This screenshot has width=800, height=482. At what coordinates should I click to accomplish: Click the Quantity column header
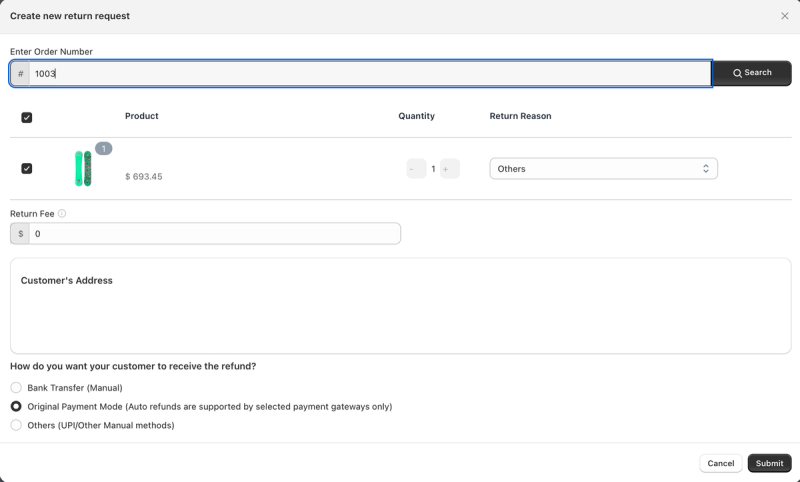416,116
